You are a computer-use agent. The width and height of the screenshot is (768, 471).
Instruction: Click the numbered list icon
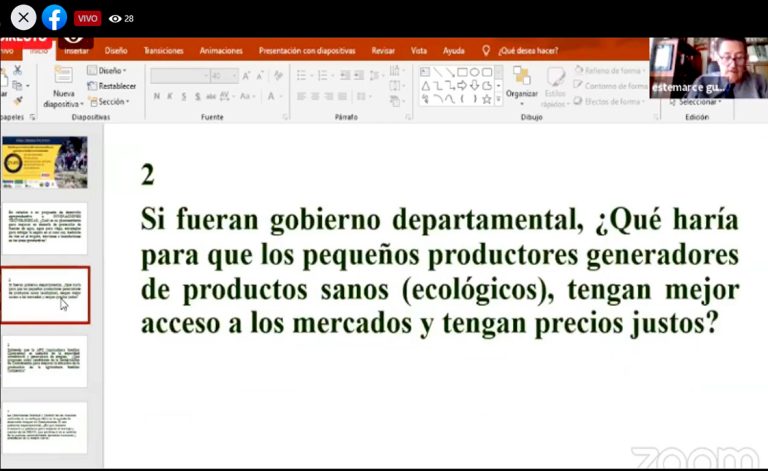coord(322,75)
